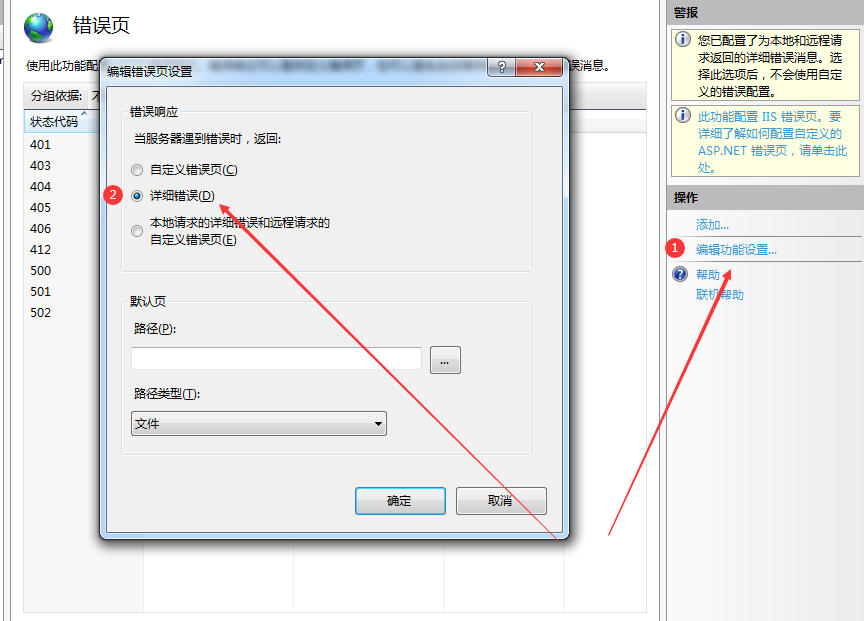Select the 详细错误 radio button

[137, 196]
